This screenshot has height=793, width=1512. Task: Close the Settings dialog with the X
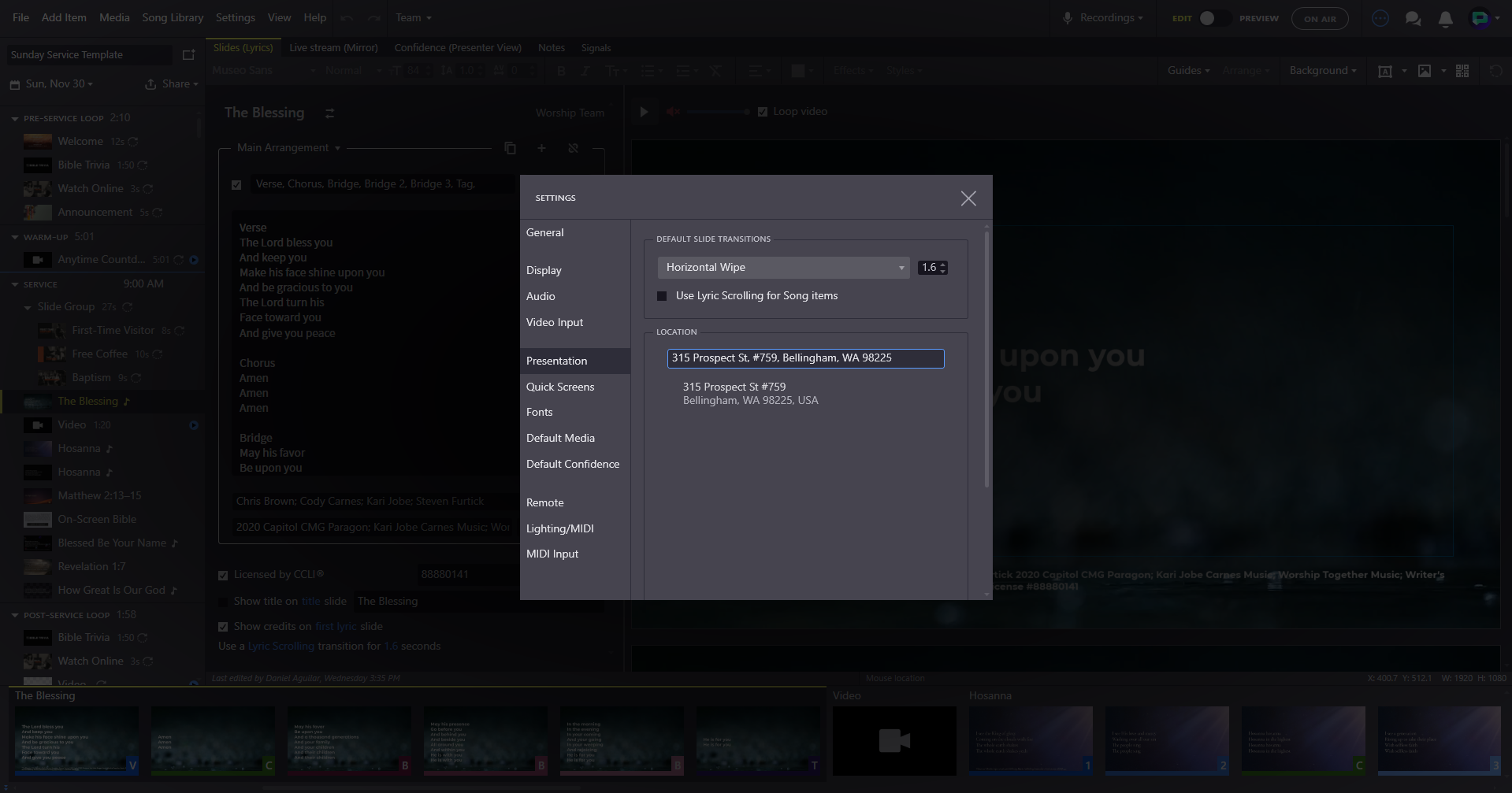click(968, 198)
